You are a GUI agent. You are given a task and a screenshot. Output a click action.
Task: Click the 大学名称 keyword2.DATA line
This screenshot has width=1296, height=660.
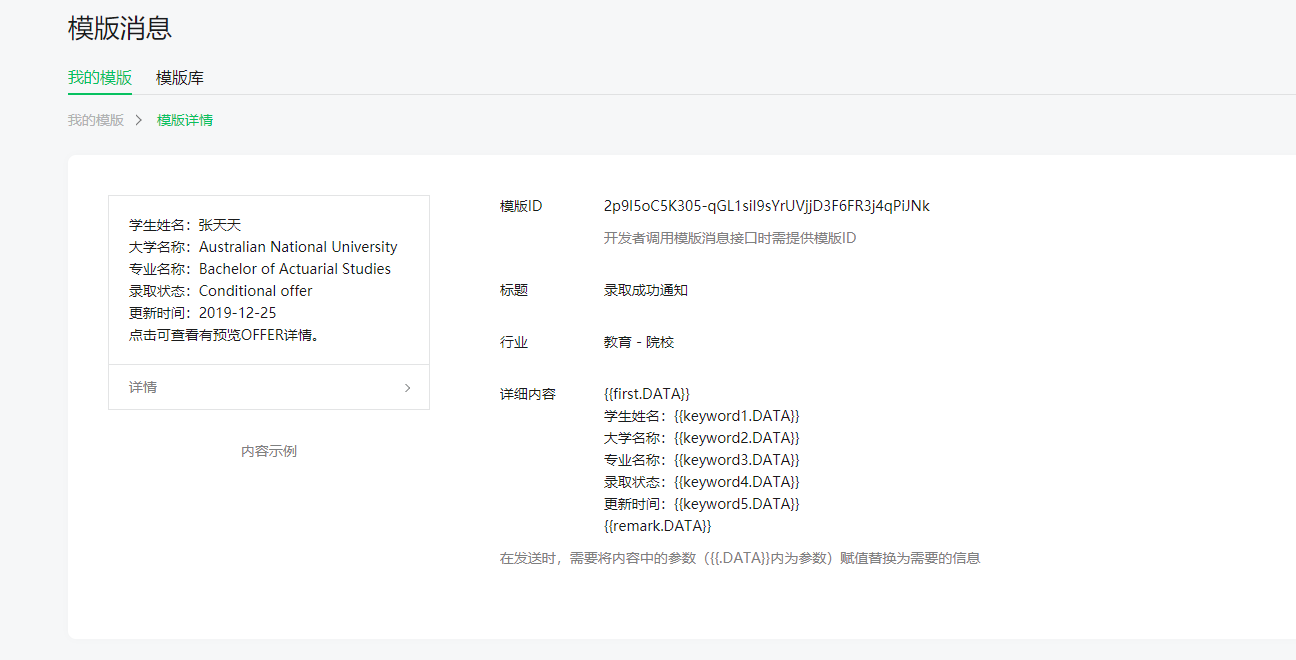[x=702, y=438]
